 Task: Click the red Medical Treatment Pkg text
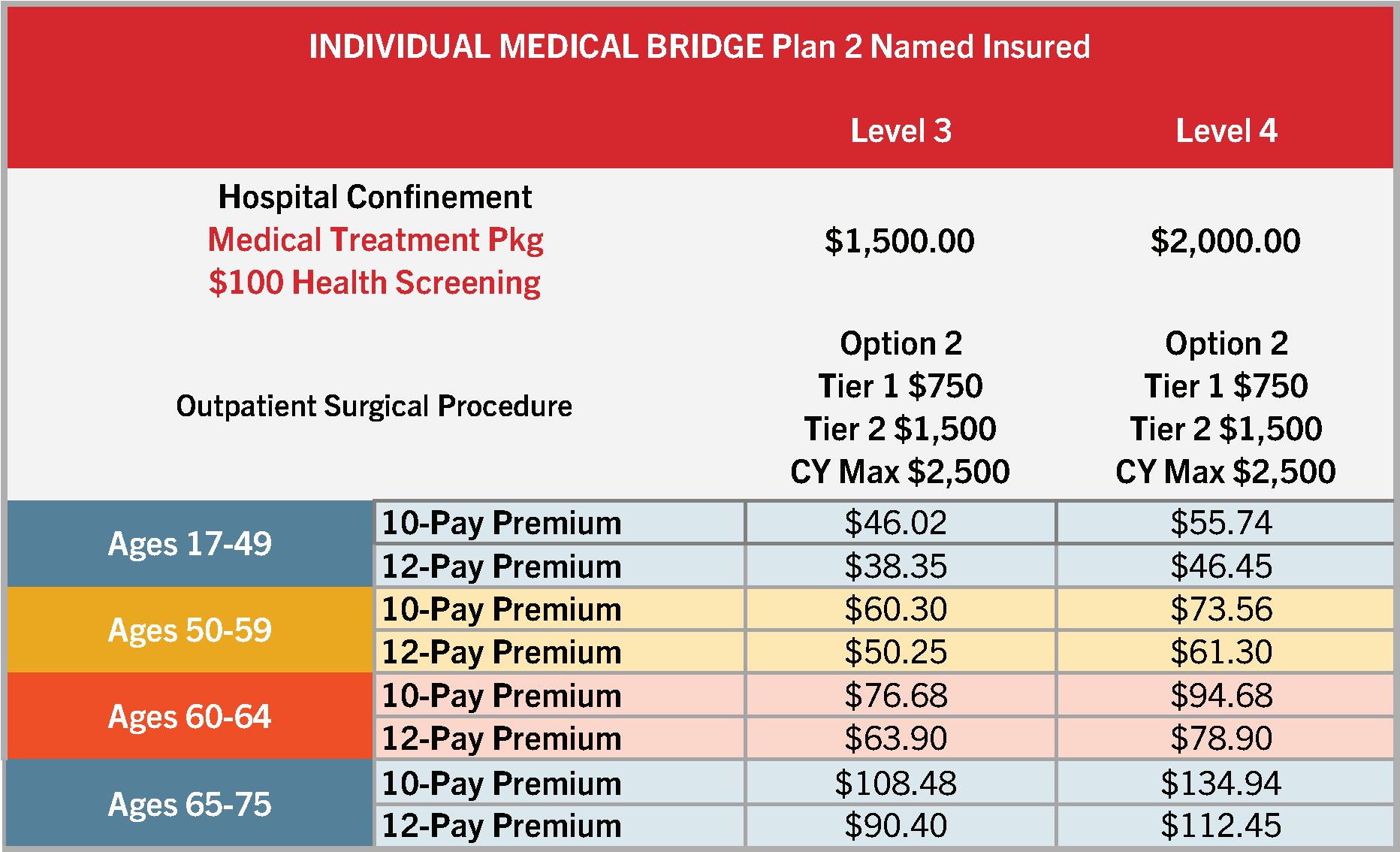(376, 240)
